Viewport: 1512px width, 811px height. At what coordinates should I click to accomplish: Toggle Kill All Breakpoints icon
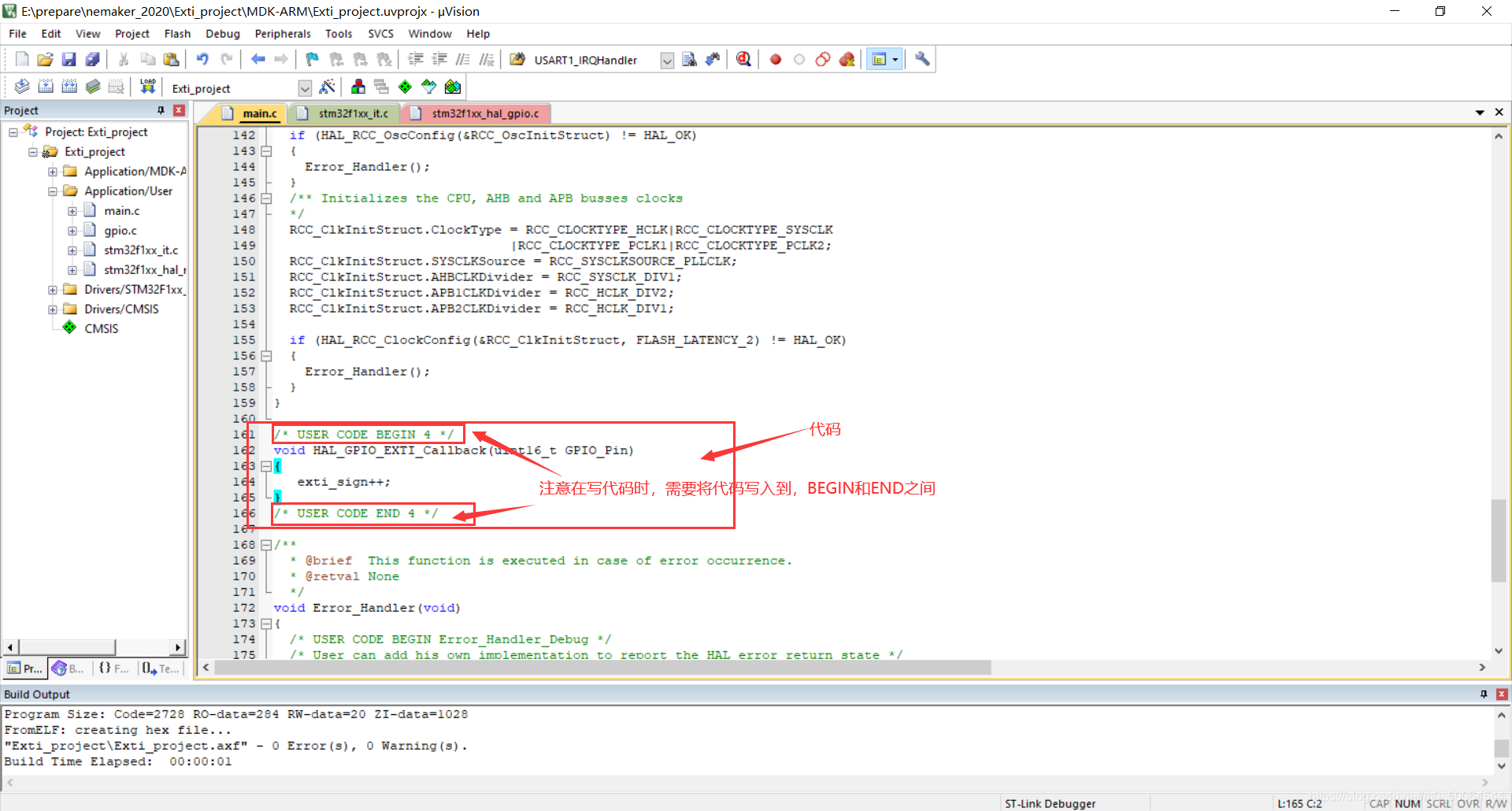click(847, 59)
